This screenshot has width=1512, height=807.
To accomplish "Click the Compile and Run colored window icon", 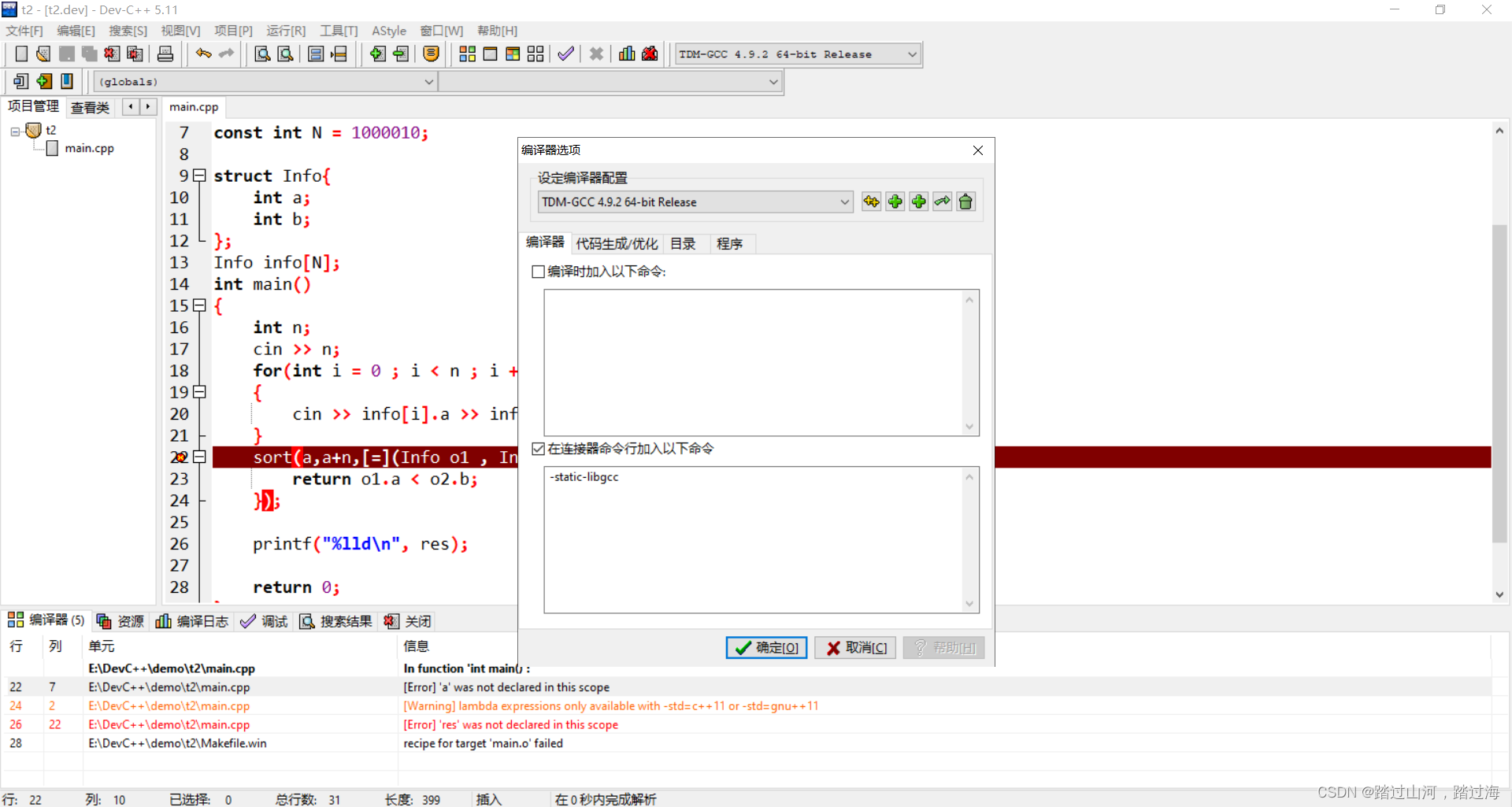I will pos(513,54).
